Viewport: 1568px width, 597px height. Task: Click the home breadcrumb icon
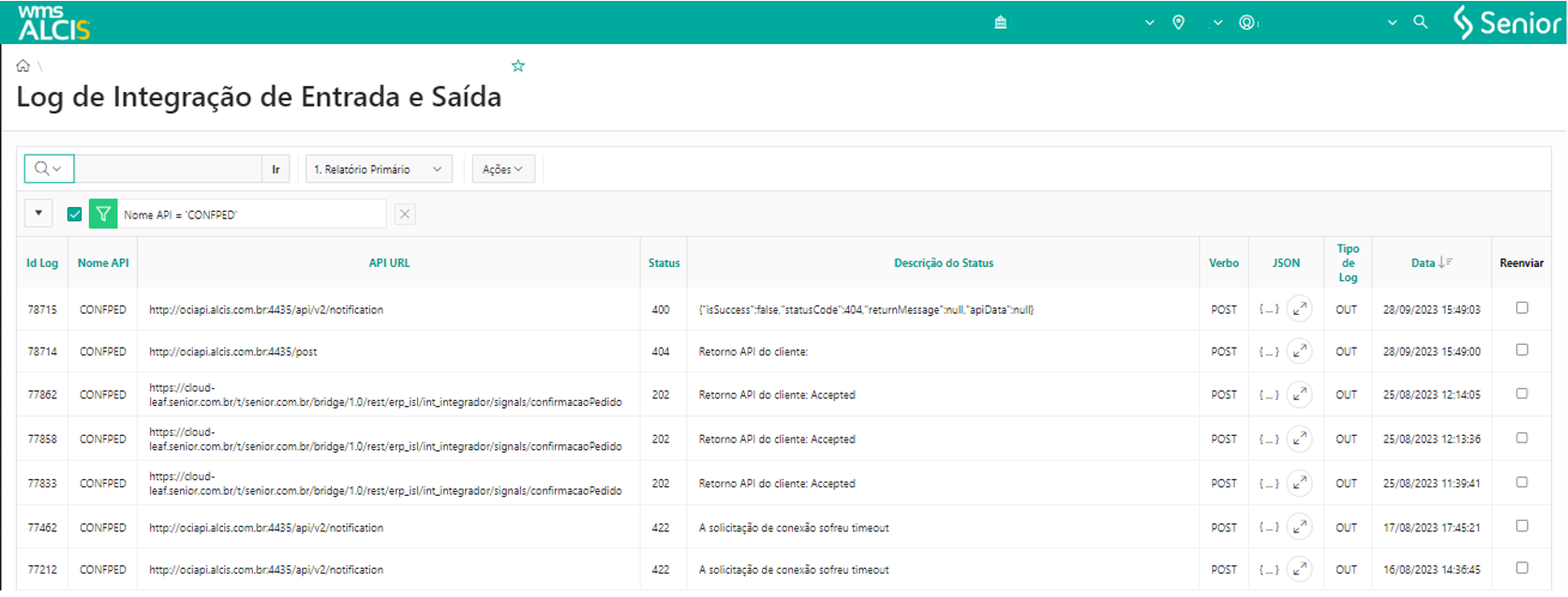[x=23, y=66]
